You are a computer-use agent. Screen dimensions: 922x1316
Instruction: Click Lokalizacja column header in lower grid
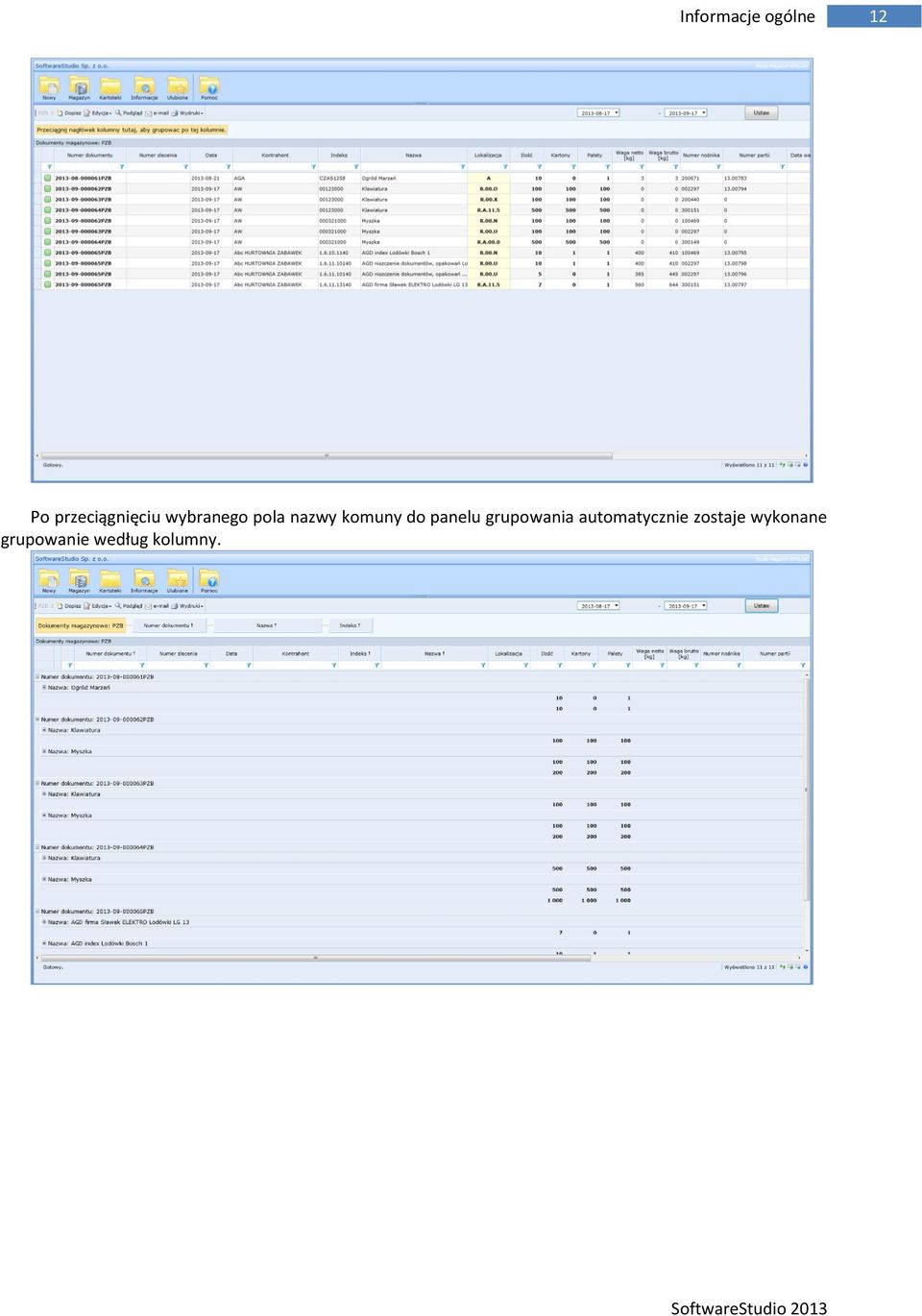point(509,653)
